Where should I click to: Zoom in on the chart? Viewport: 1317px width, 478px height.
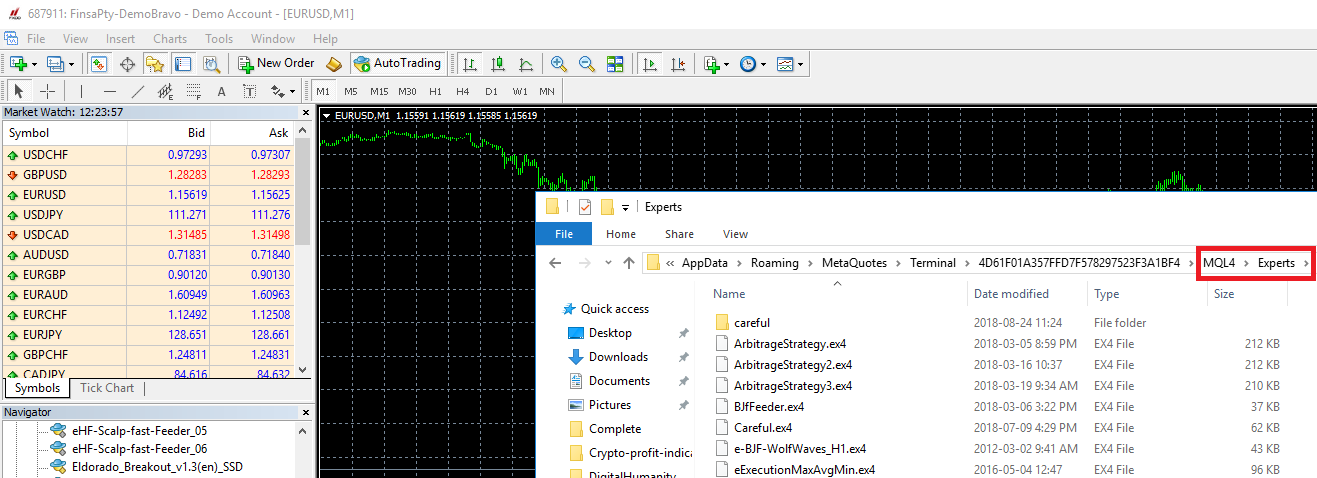(559, 63)
